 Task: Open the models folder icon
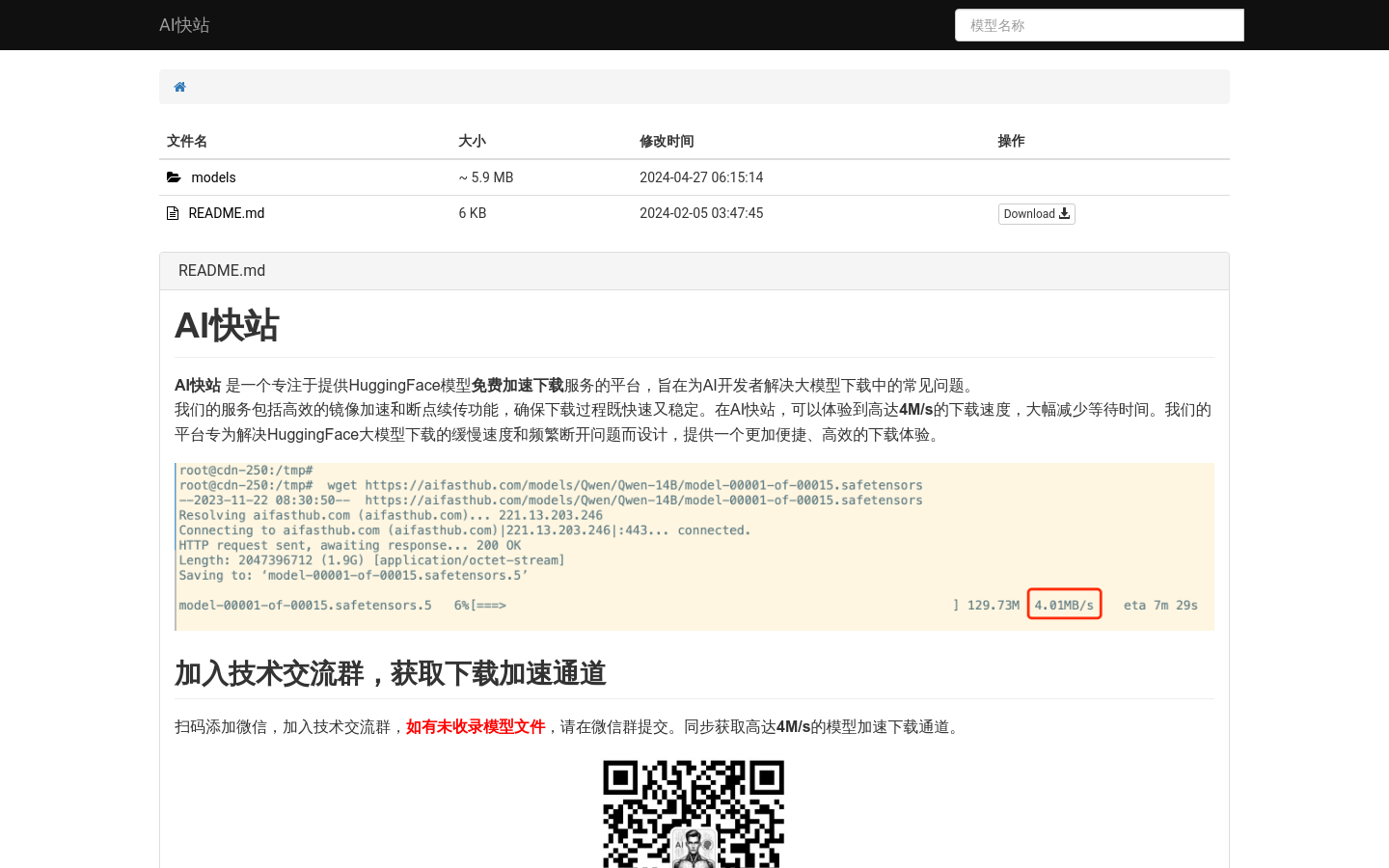(174, 177)
